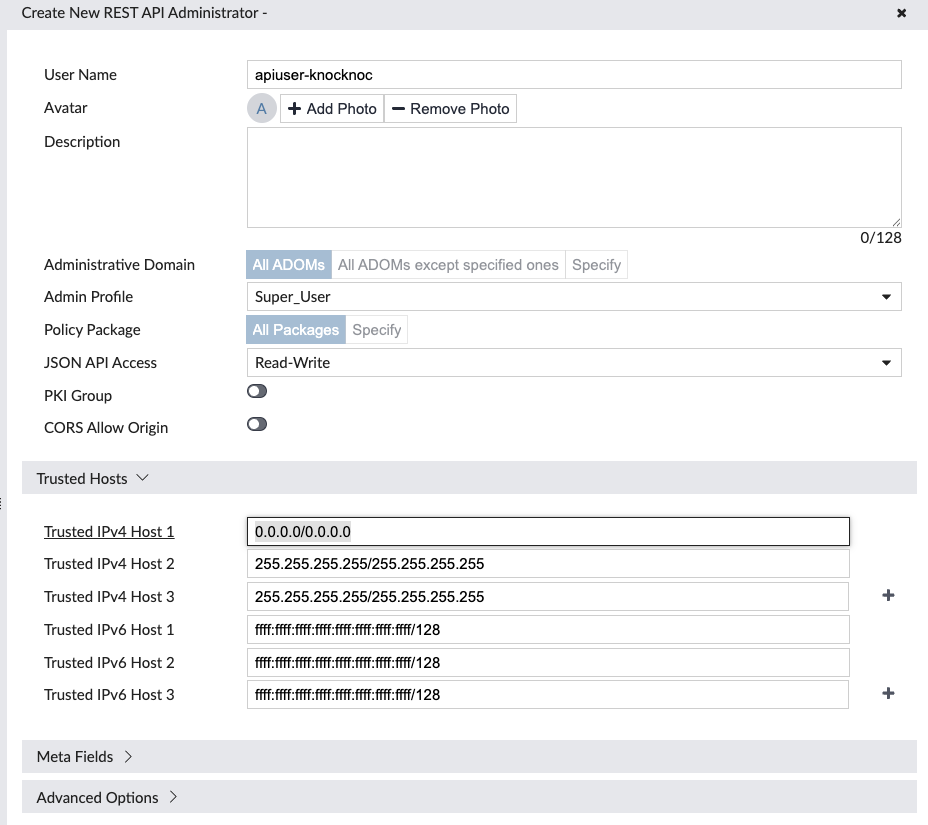Choose Specify for Administrative Domain
The height and width of the screenshot is (825, 928).
596,265
